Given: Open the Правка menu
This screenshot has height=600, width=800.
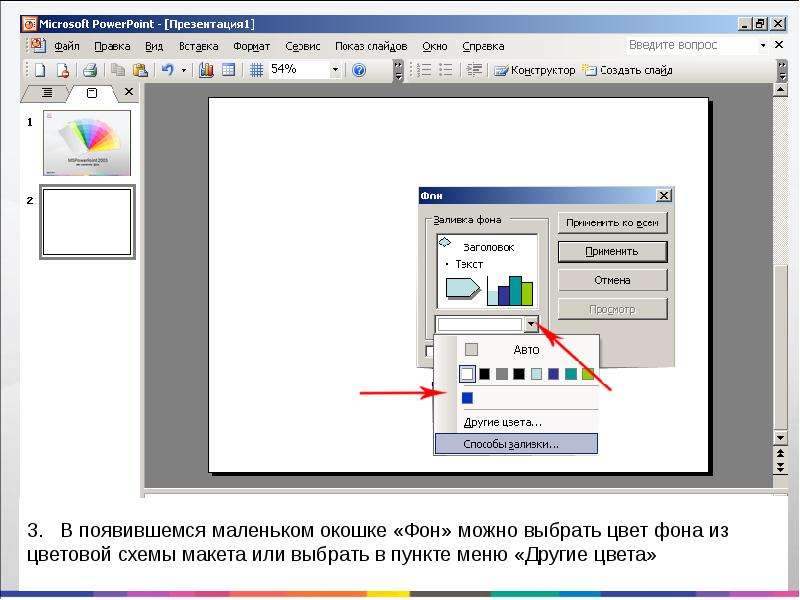Looking at the screenshot, I should coord(112,46).
